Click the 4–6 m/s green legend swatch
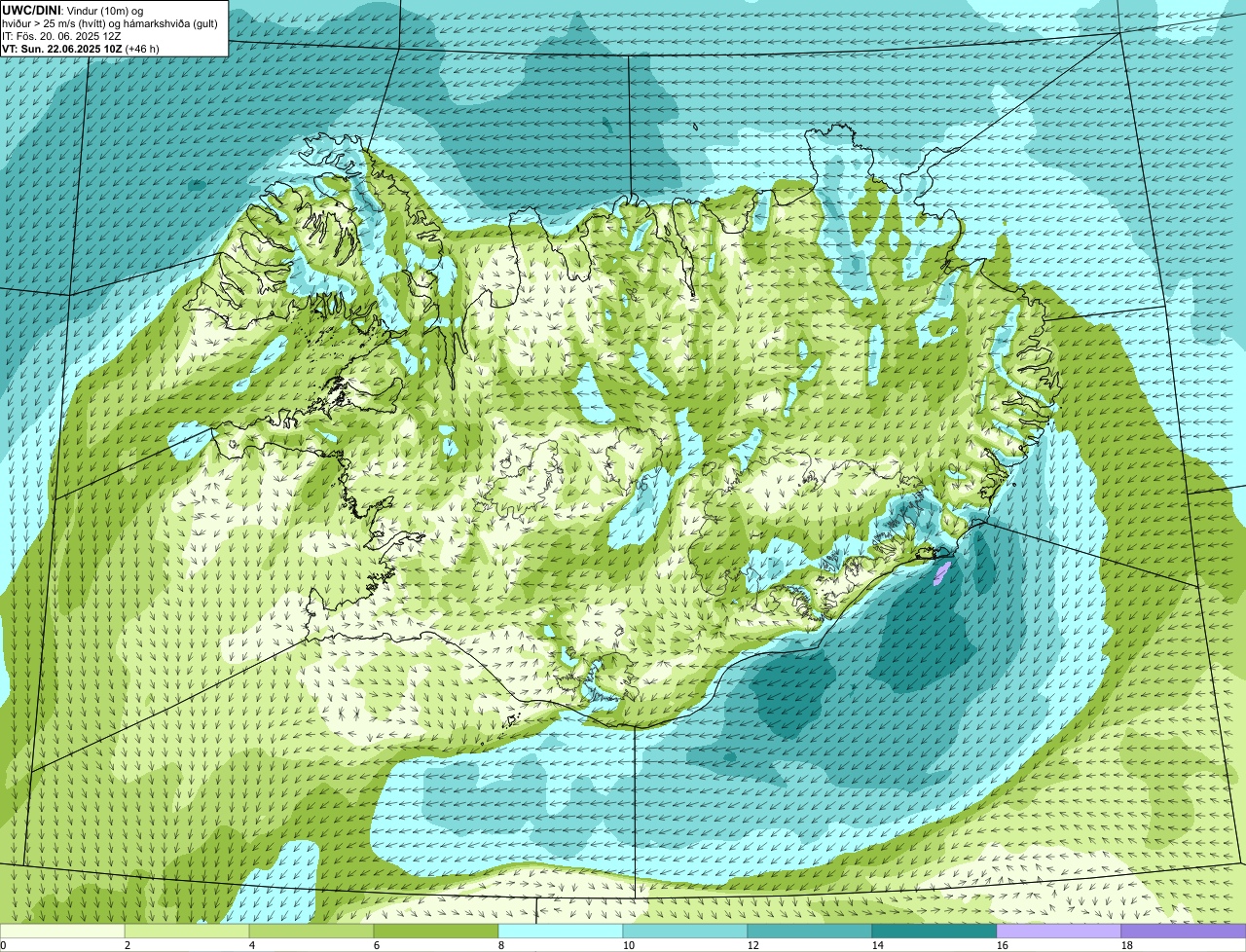The image size is (1246, 952). coord(311,932)
